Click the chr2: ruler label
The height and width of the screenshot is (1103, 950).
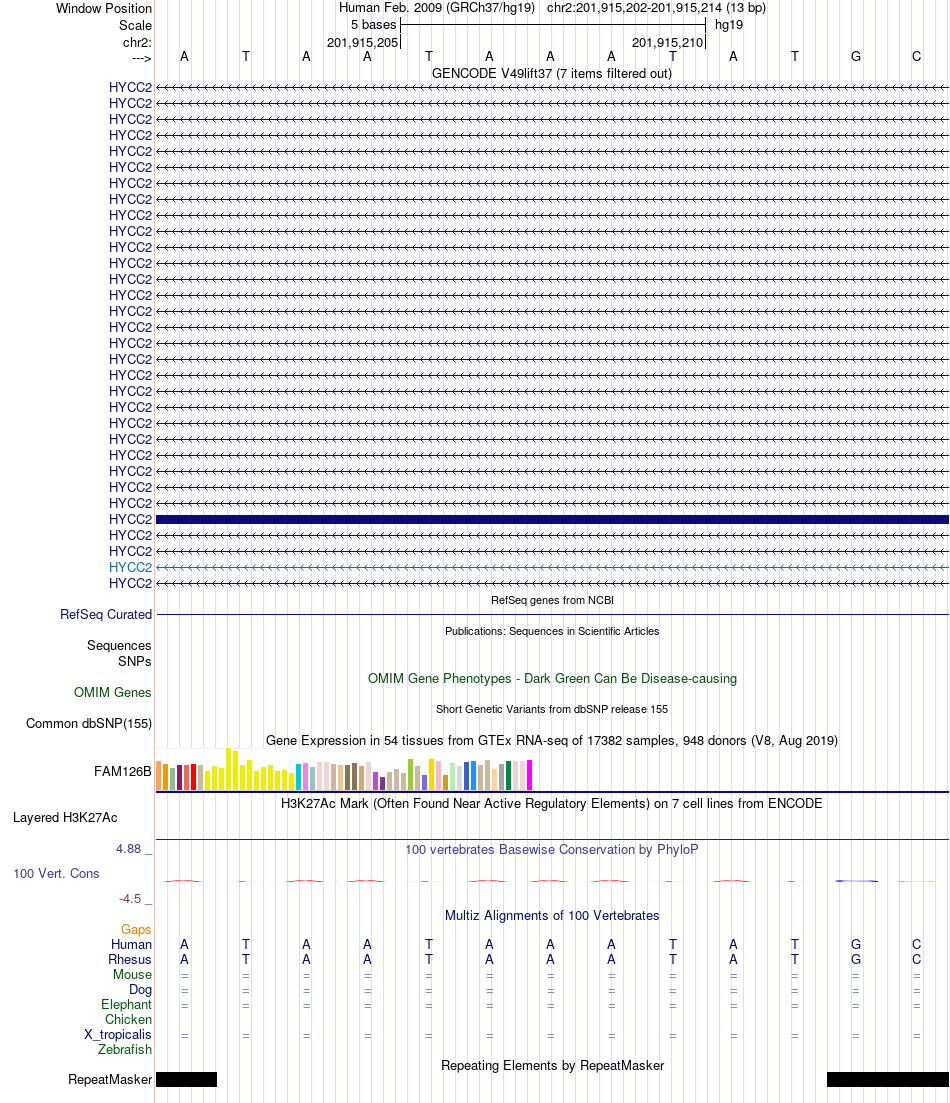click(x=137, y=42)
